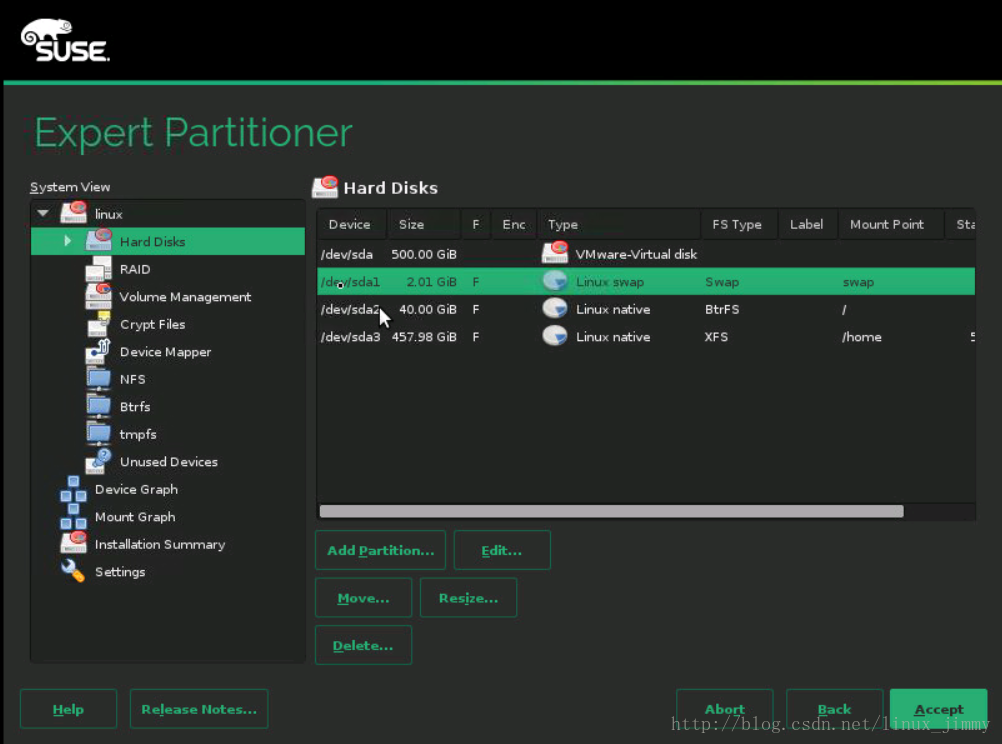Sort table by Label column
1002x744 pixels.
pyautogui.click(x=807, y=224)
